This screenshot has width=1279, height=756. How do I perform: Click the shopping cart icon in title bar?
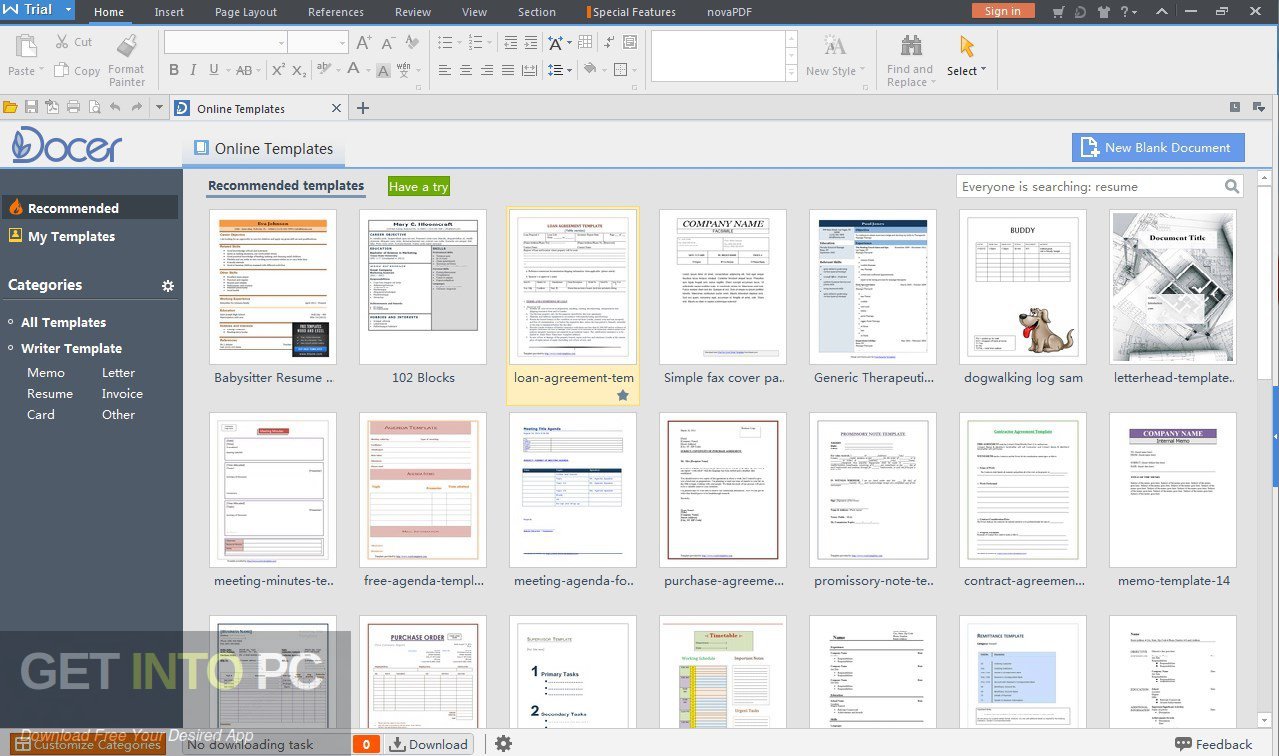tap(1058, 12)
